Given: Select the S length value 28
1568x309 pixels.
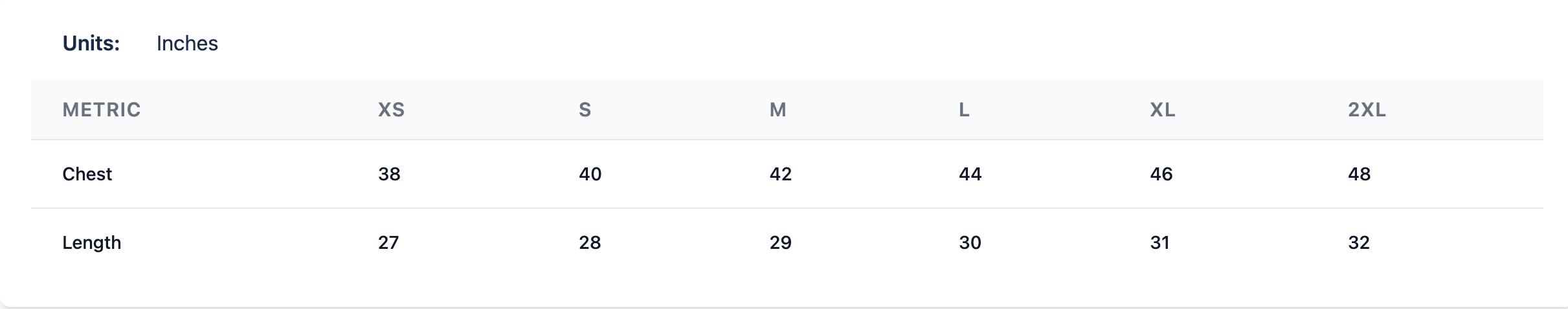Looking at the screenshot, I should [x=590, y=242].
